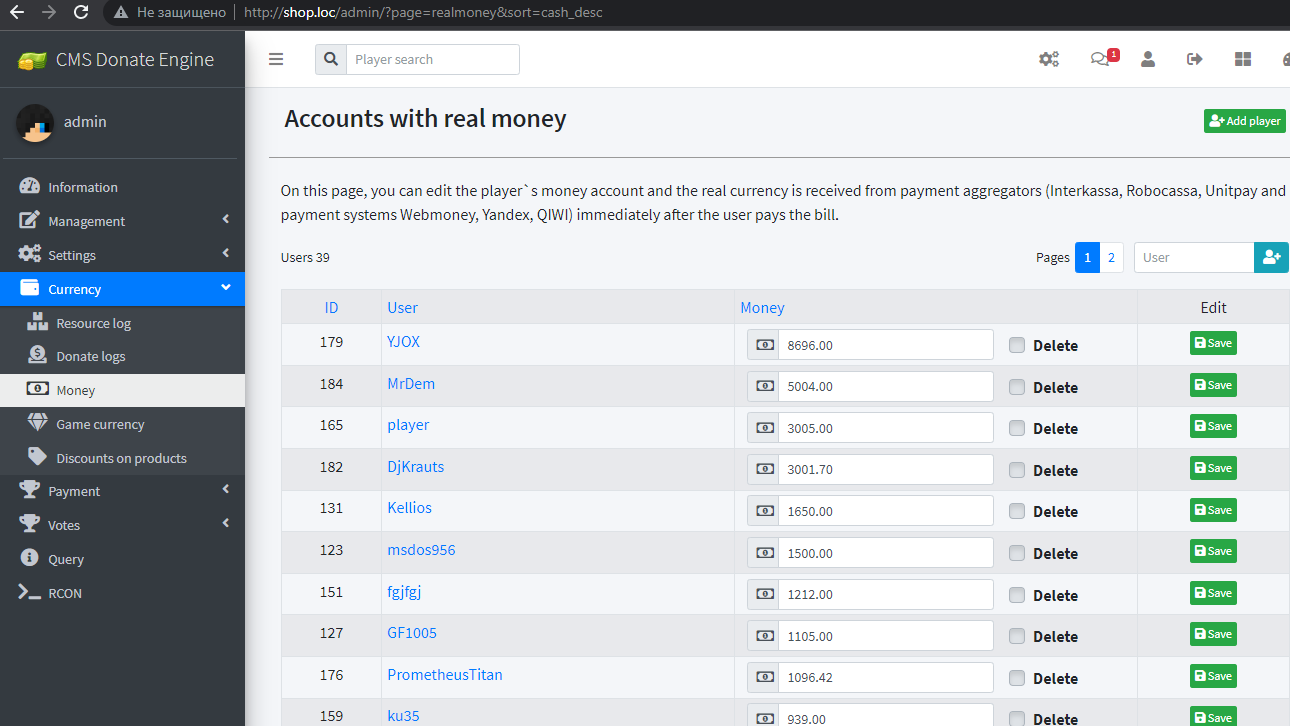The image size is (1290, 726).
Task: Open messages icon with red badge
Action: coord(1100,59)
